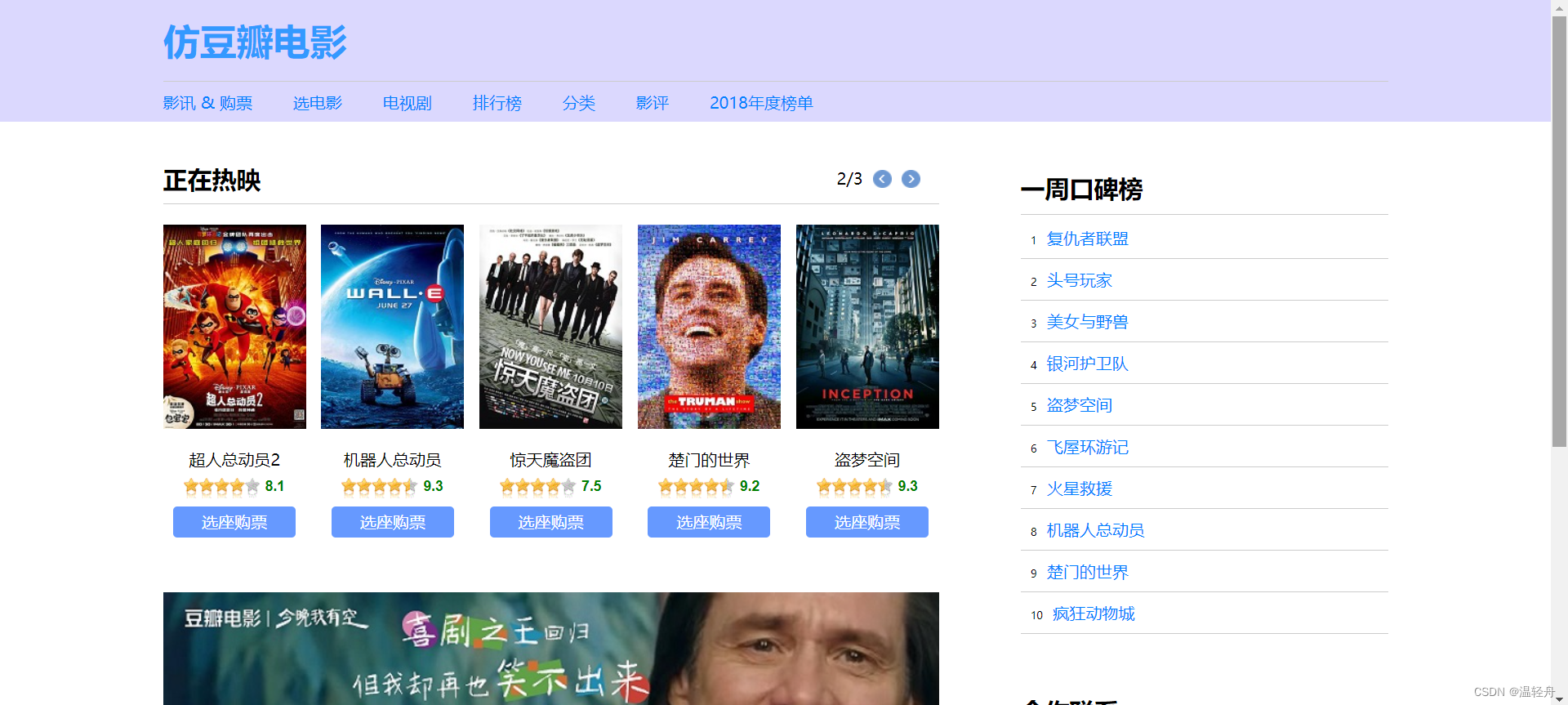Open 头号玩家 in weekly ranking

pyautogui.click(x=1080, y=280)
